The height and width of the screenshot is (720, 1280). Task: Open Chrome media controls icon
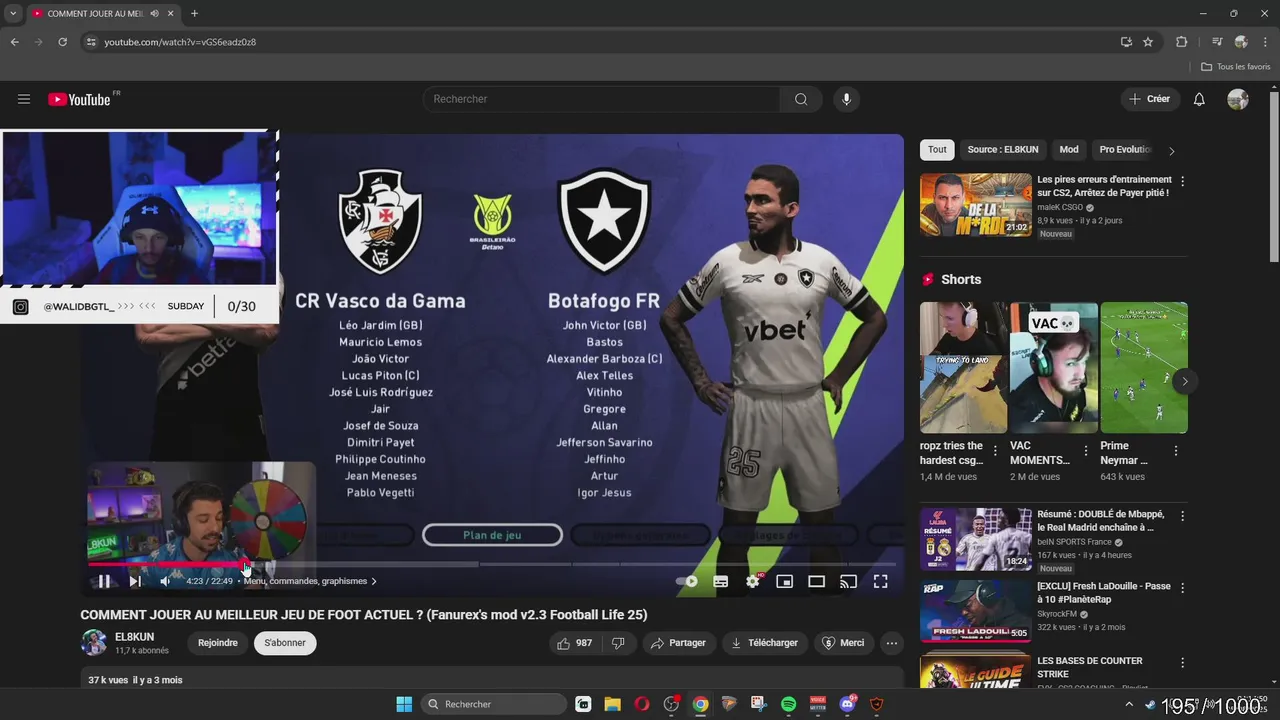[1217, 42]
